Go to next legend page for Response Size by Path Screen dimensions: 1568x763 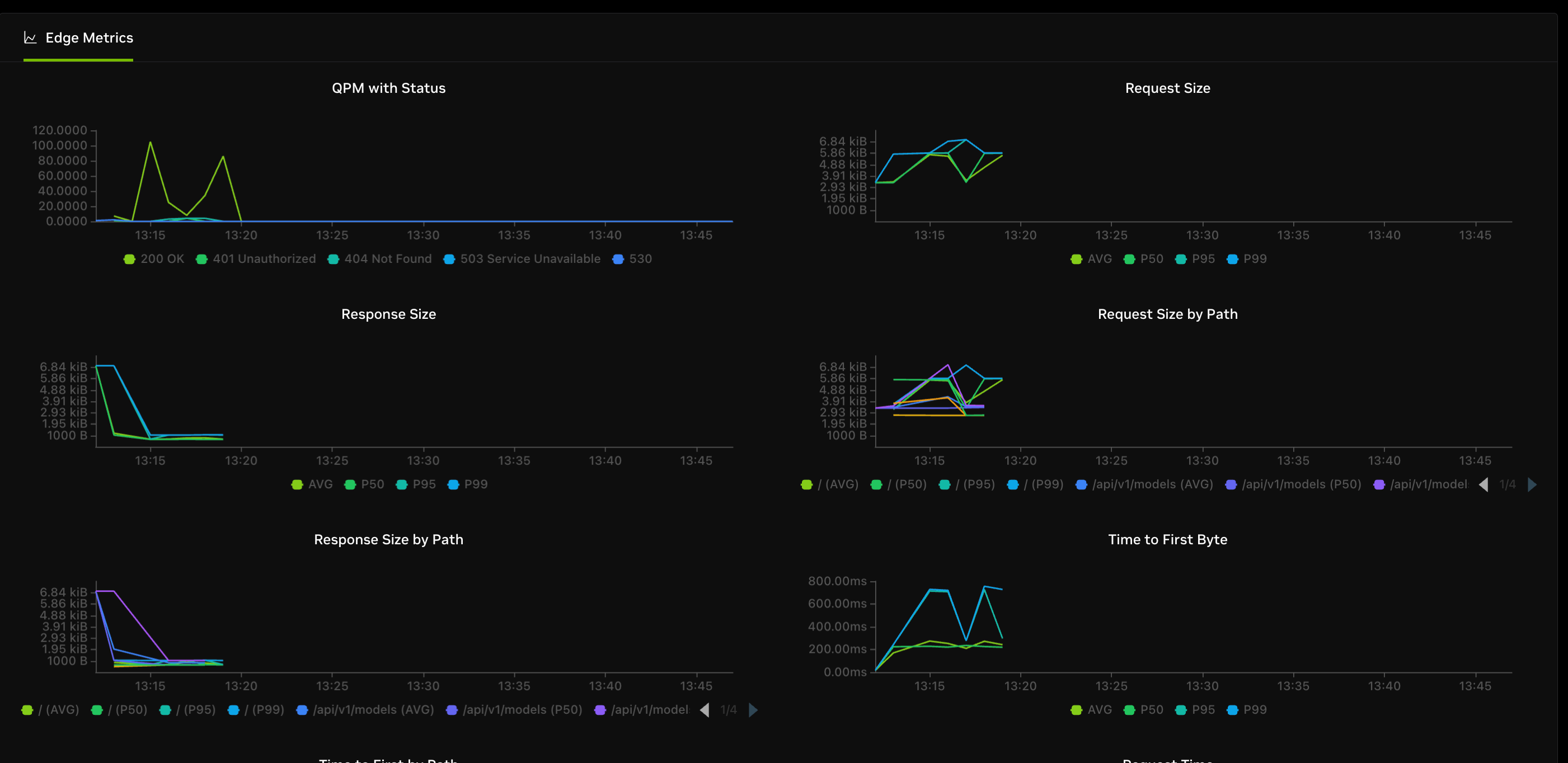coord(753,709)
